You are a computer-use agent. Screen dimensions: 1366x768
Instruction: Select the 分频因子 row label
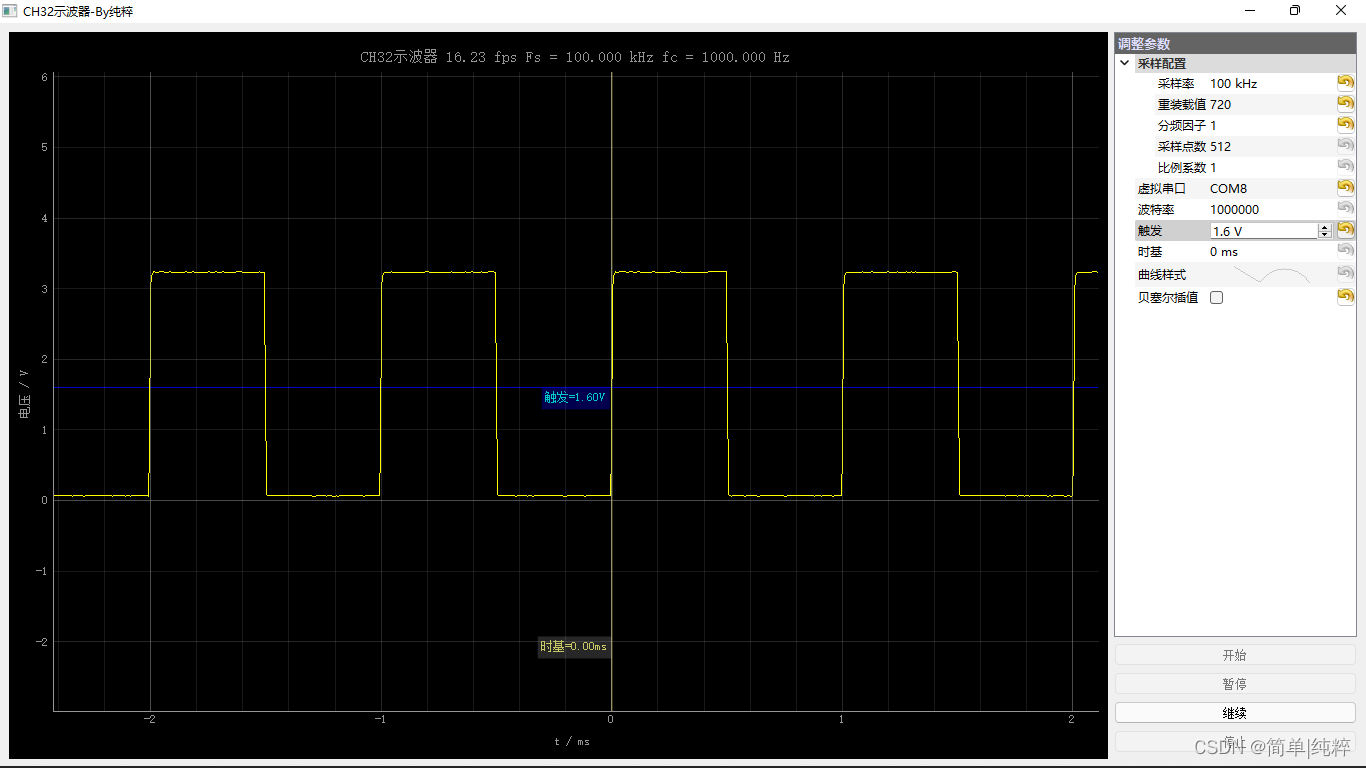[x=1182, y=126]
